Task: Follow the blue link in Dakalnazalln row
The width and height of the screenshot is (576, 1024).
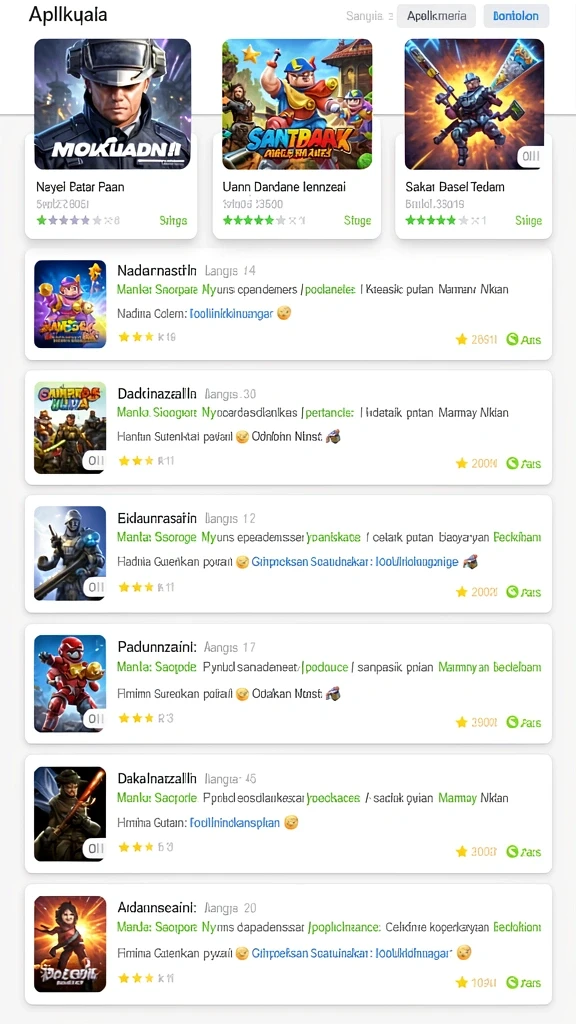Action: coord(234,823)
